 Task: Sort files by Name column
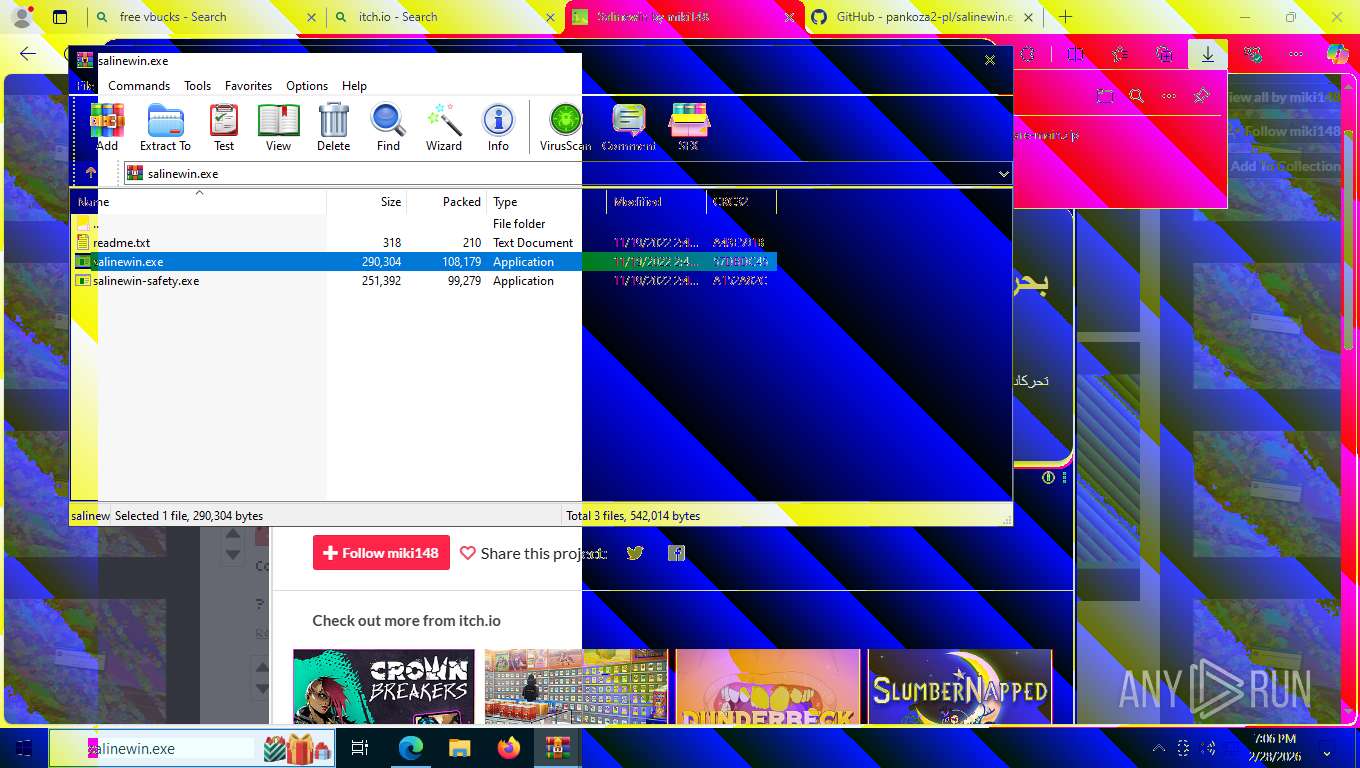click(x=198, y=202)
